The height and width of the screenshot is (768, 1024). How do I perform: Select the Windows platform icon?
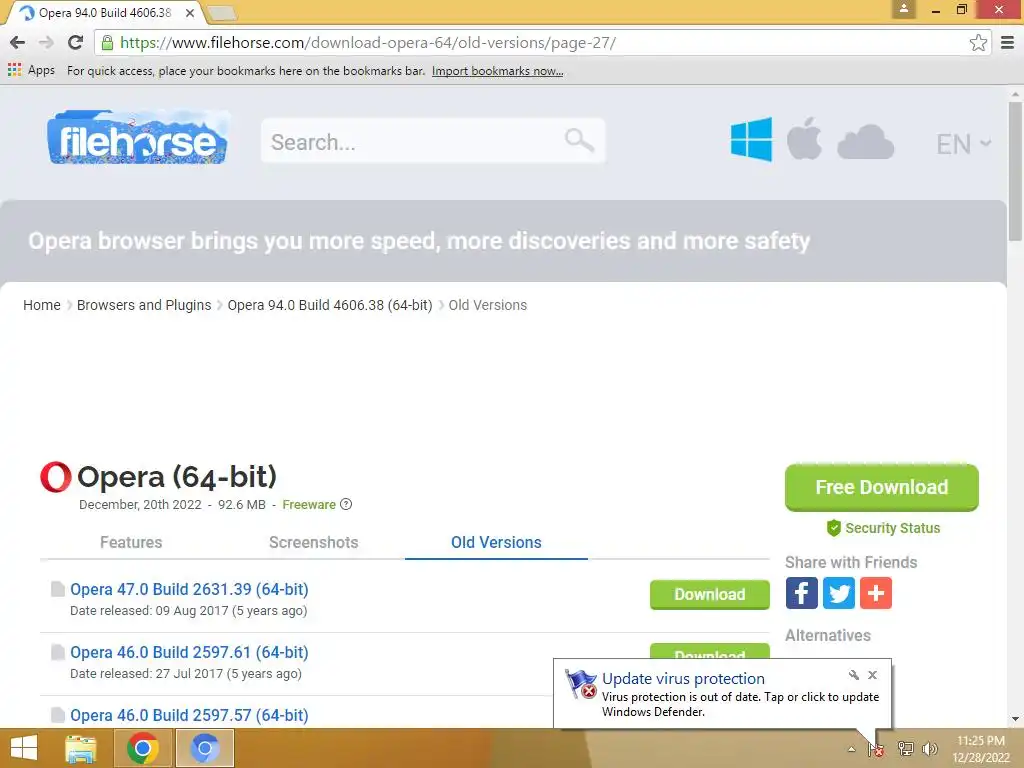[751, 139]
